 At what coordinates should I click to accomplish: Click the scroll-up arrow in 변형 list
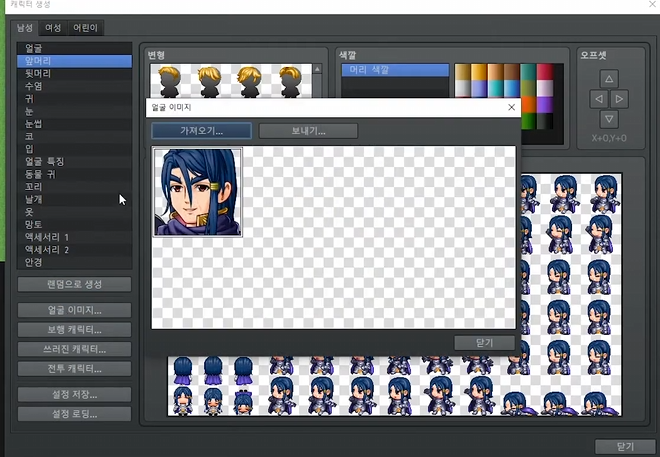pyautogui.click(x=317, y=69)
